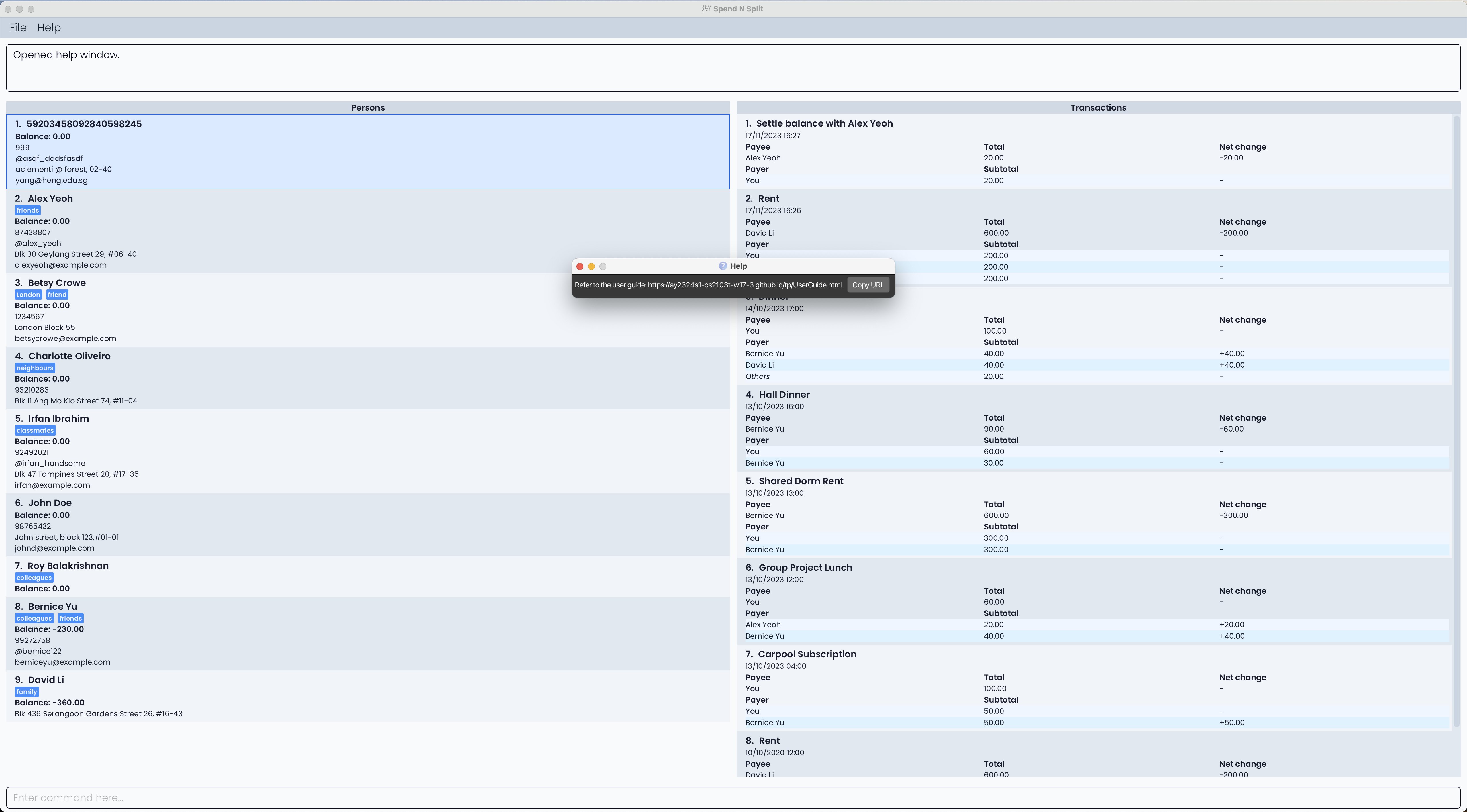The height and width of the screenshot is (812, 1467).
Task: Click email alexyeoh@example.com
Action: pyautogui.click(x=61, y=265)
